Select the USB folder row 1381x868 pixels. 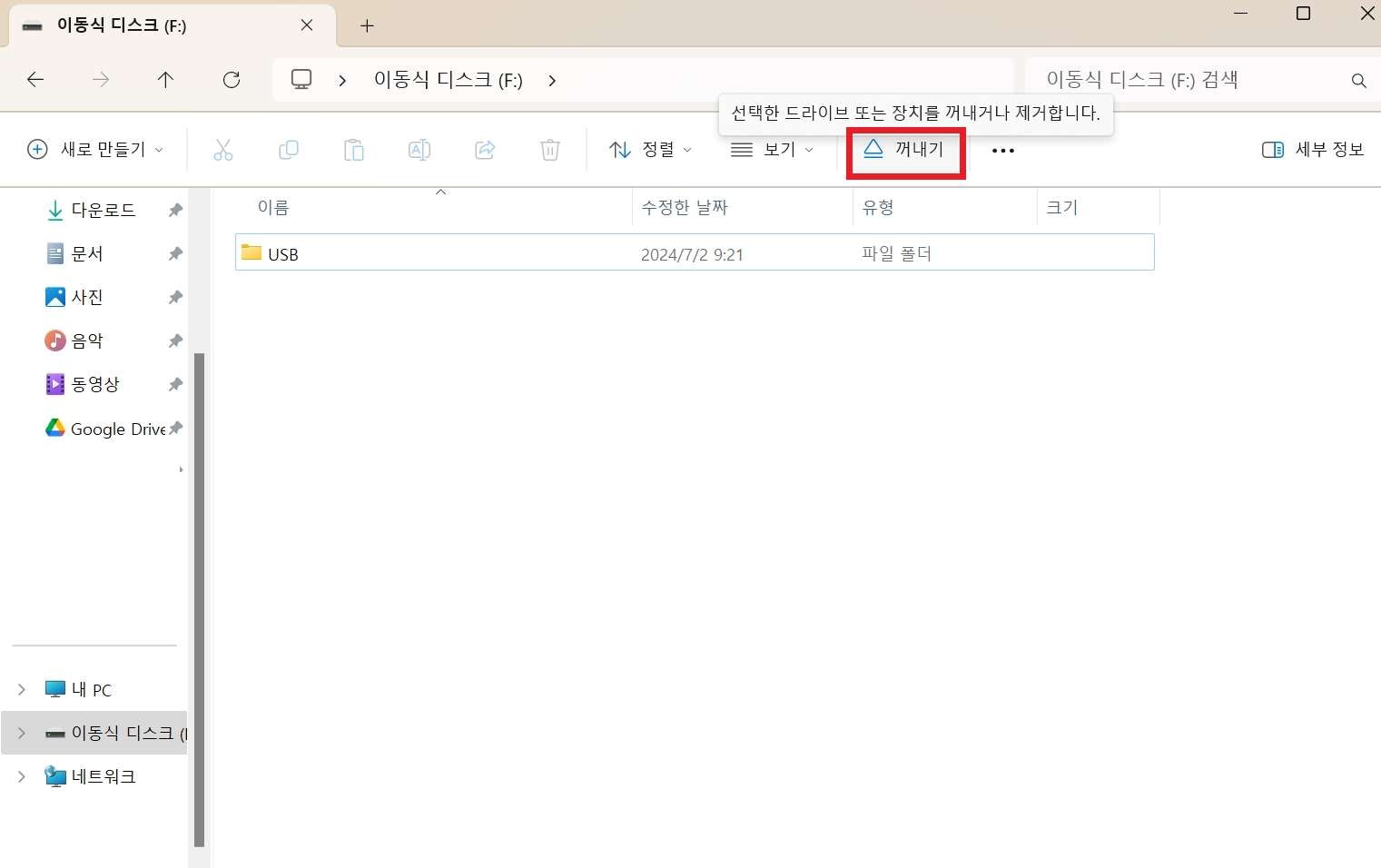click(695, 252)
